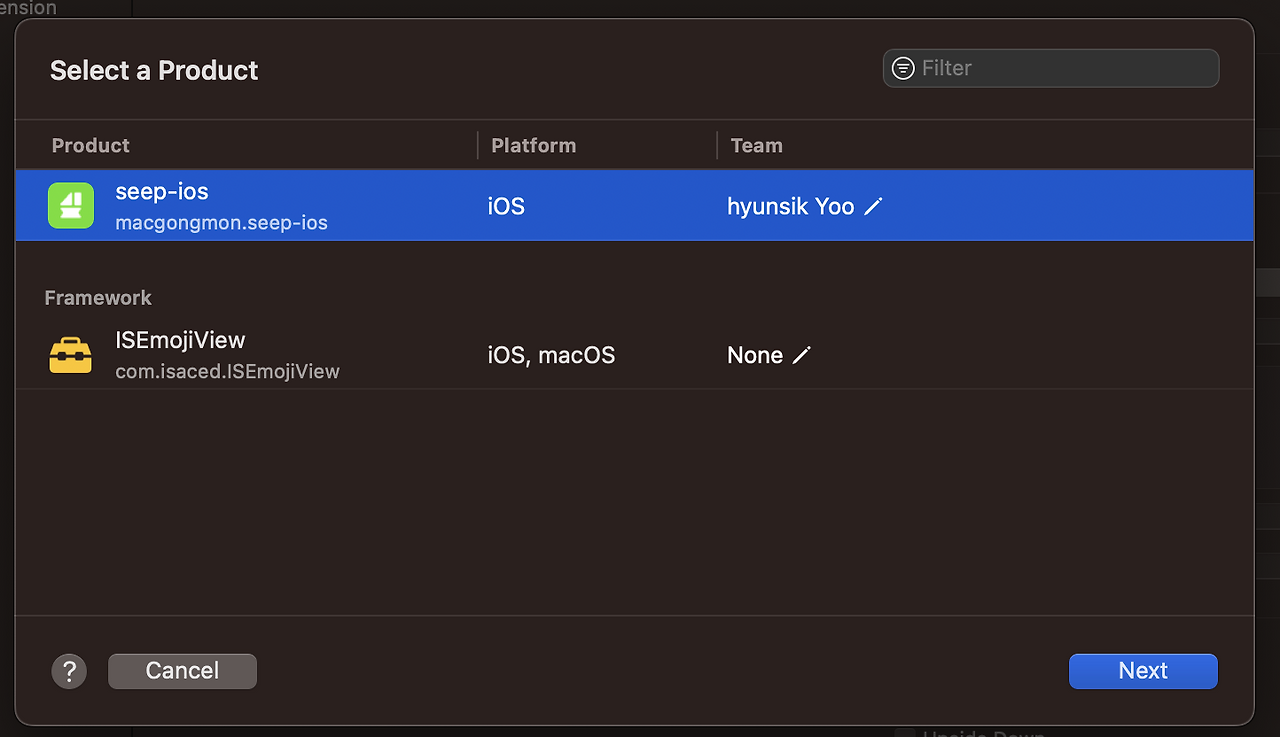The height and width of the screenshot is (737, 1280).
Task: Focus the Filter text field
Action: [x=1065, y=68]
